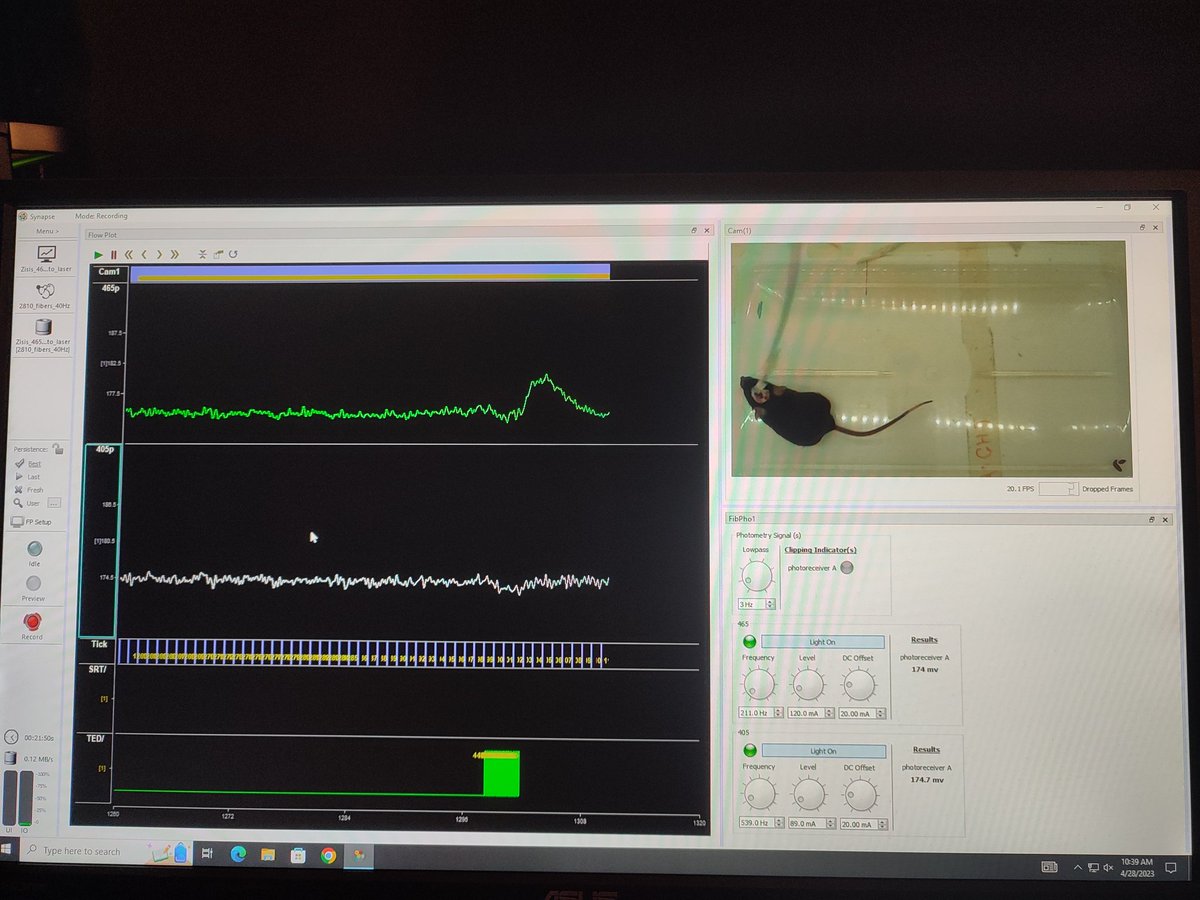Select the TED/ row label
Viewport: 1200px width, 900px height.
[x=98, y=738]
